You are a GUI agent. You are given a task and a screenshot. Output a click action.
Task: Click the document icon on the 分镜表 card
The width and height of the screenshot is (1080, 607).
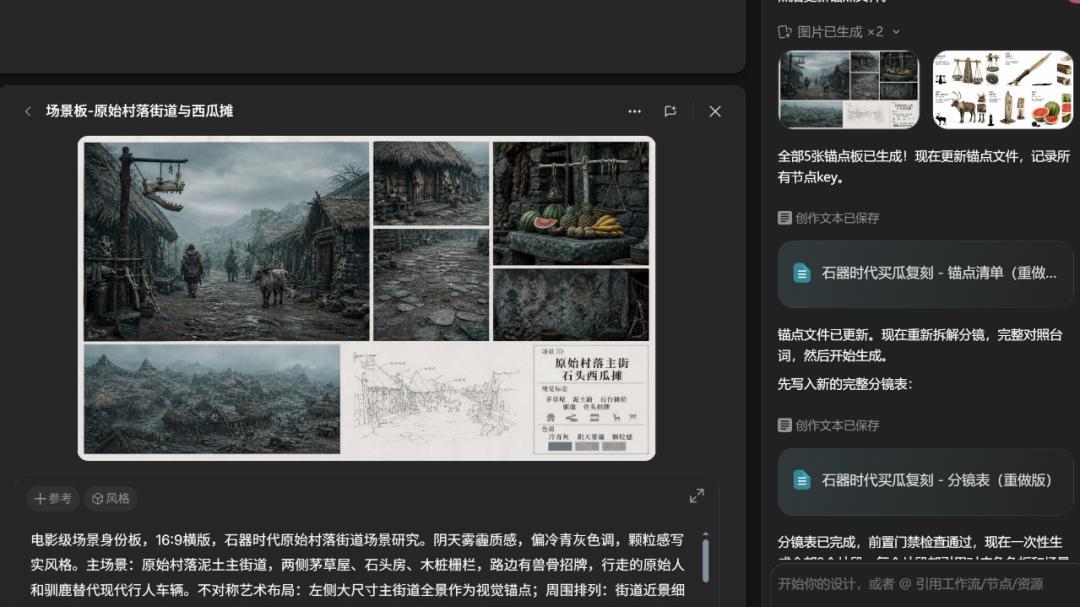click(x=802, y=480)
